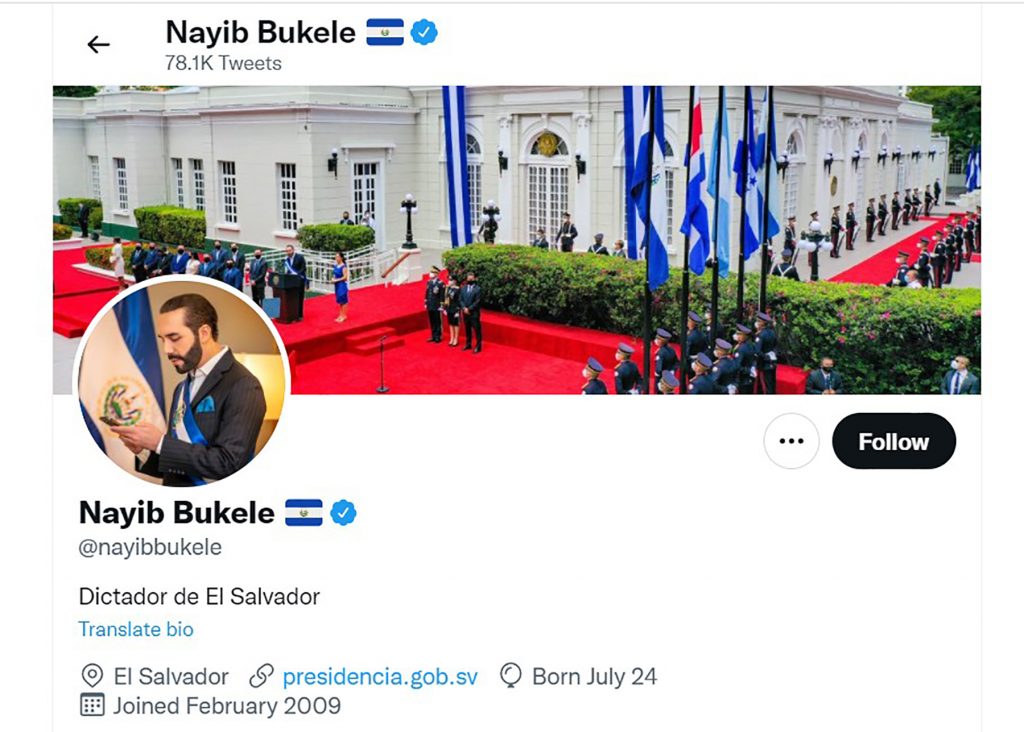1024x732 pixels.
Task: Click the birthday balloon icon
Action: tap(511, 676)
